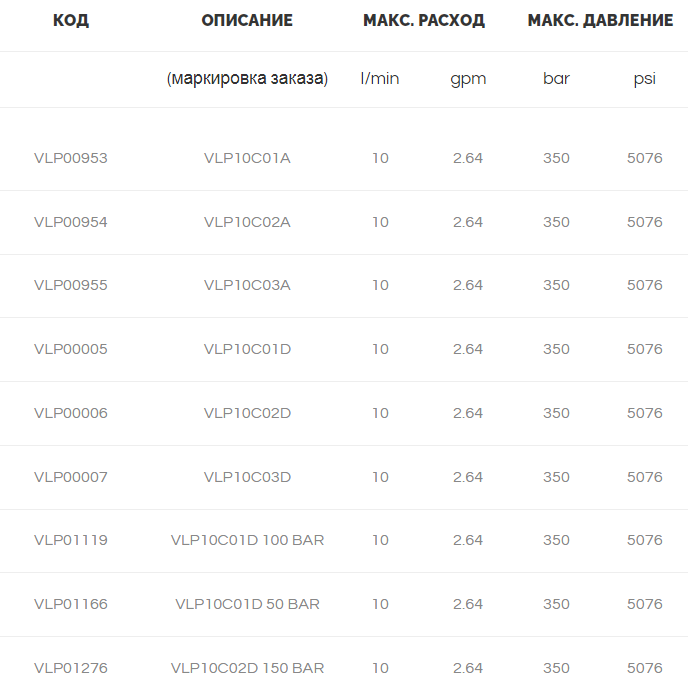Click the МАКС. РАСХОД column header
This screenshot has width=688, height=691.
(x=424, y=20)
